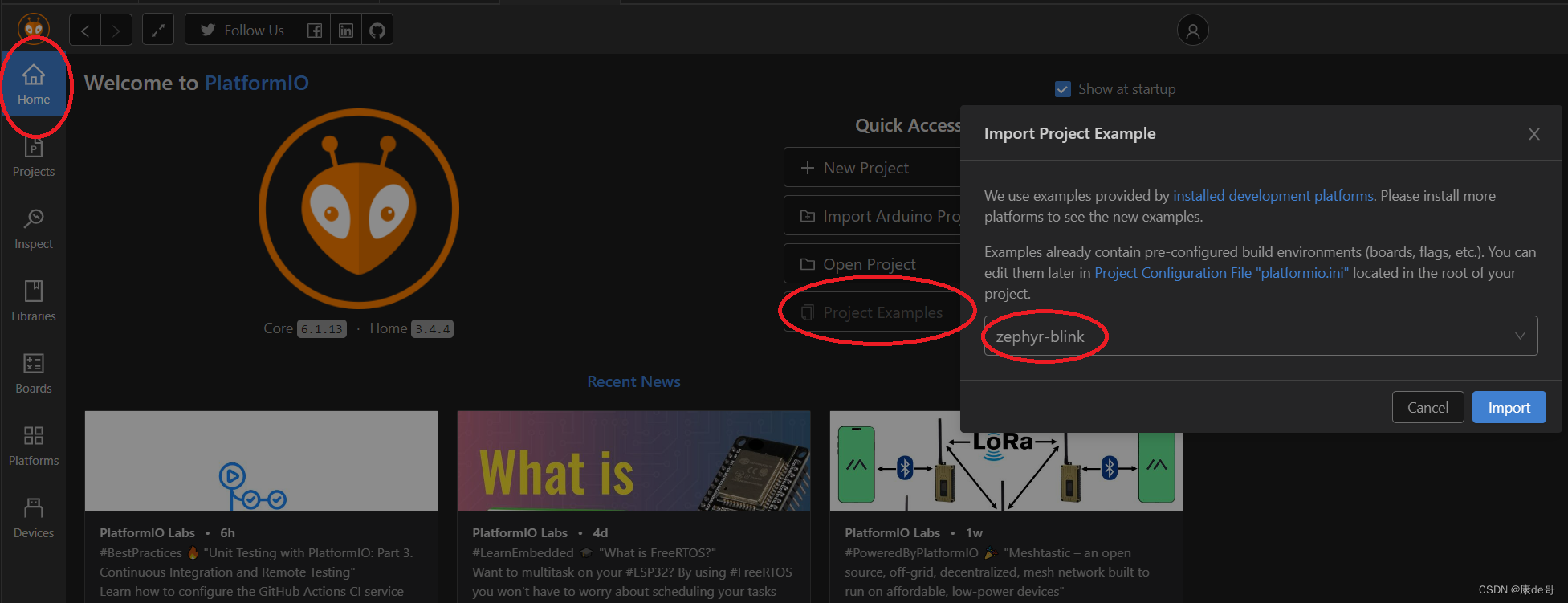Click the Recent News heading link
1568x603 pixels.
coord(633,381)
